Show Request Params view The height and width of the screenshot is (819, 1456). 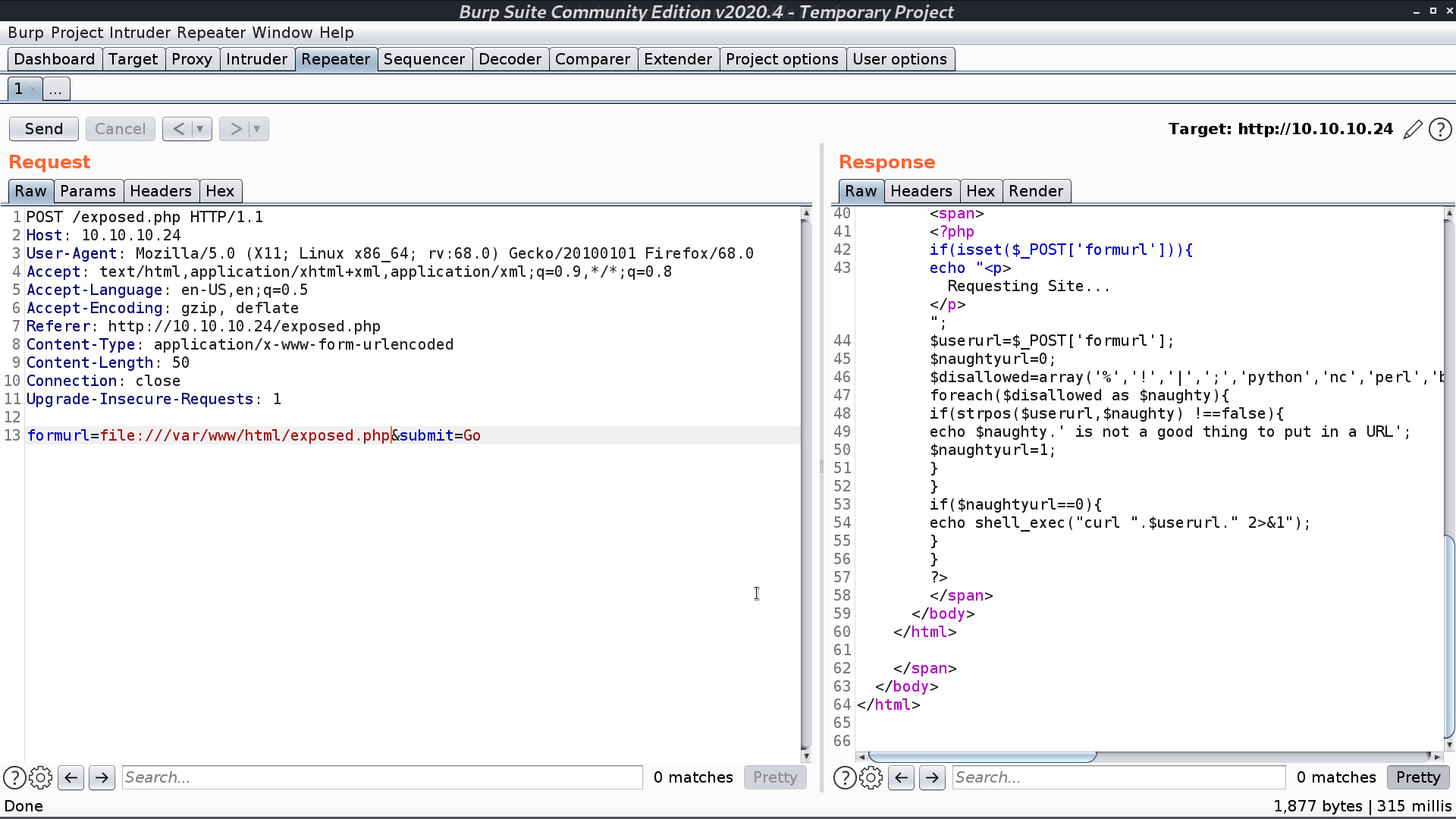click(88, 191)
